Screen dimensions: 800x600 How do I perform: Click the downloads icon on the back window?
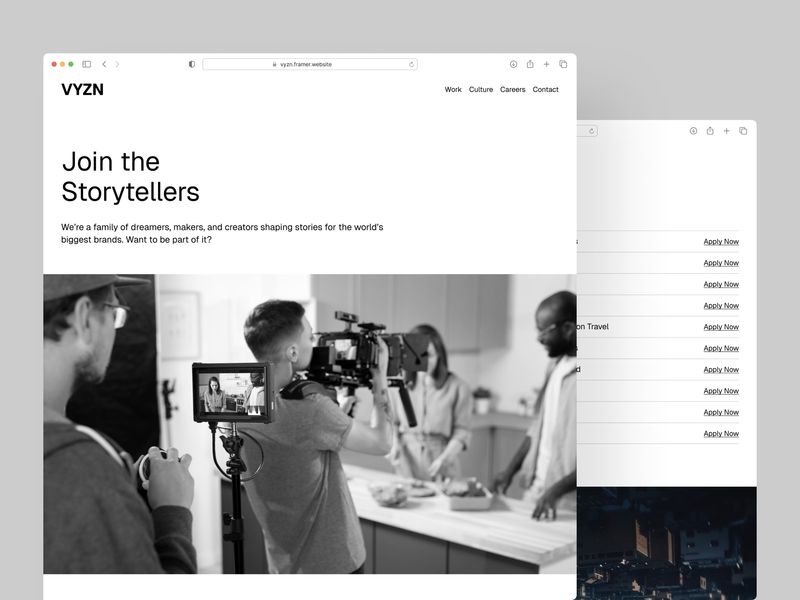point(693,131)
